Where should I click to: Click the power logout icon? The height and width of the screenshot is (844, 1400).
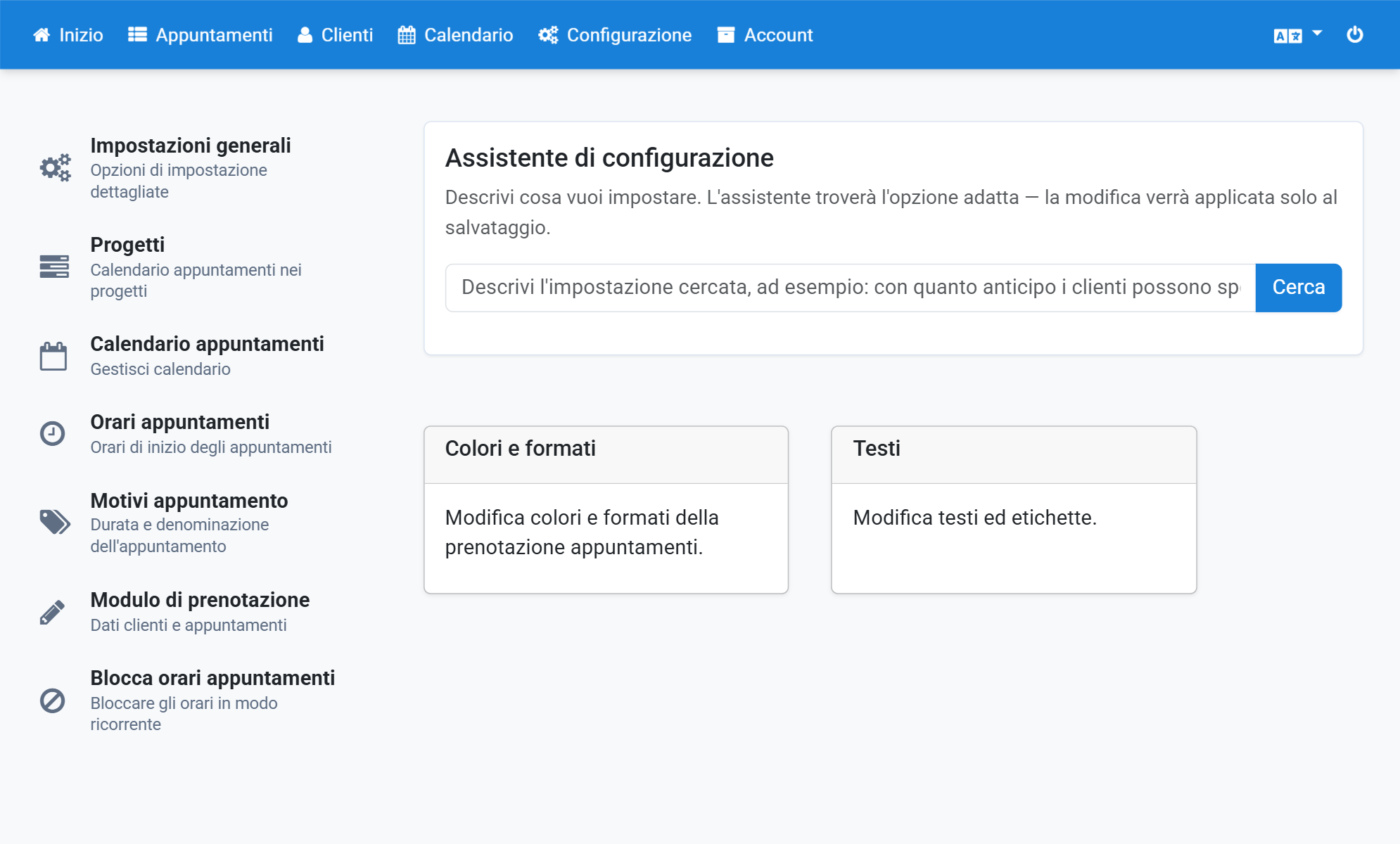[x=1354, y=34]
